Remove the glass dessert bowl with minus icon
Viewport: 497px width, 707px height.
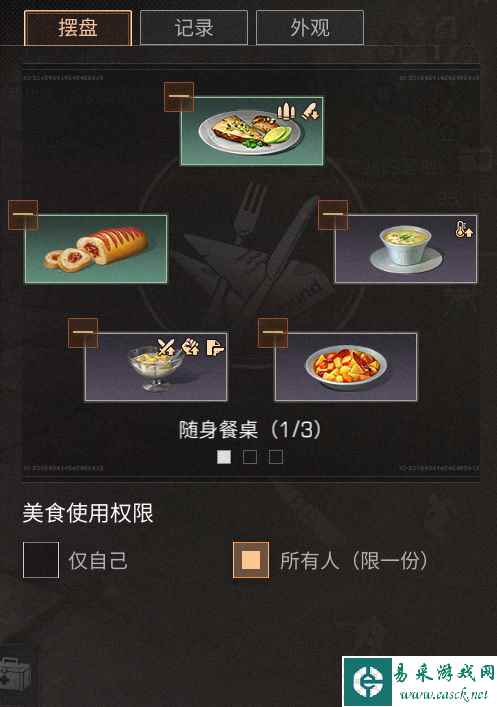(x=83, y=333)
